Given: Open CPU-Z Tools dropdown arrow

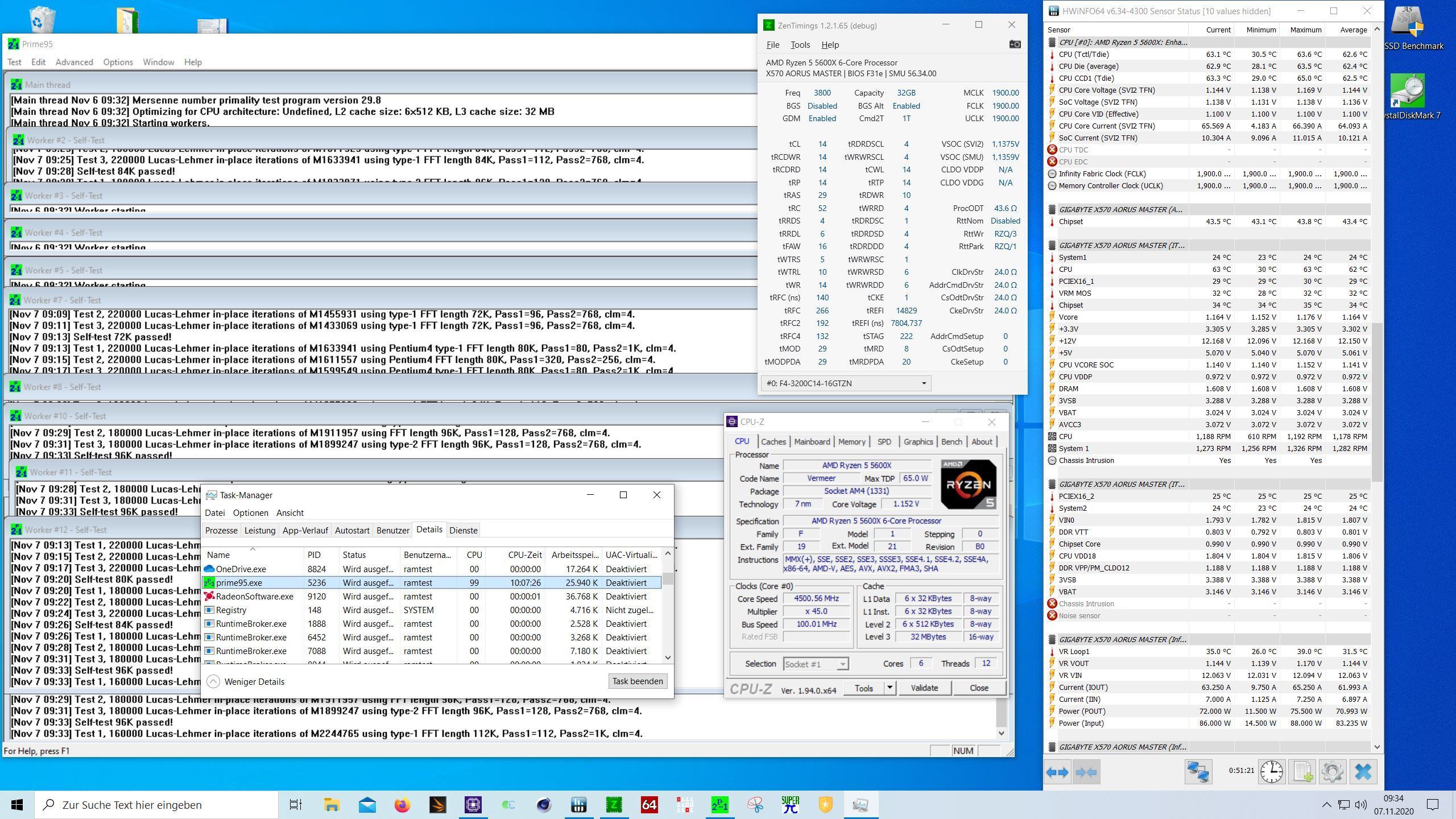Looking at the screenshot, I should tap(890, 688).
